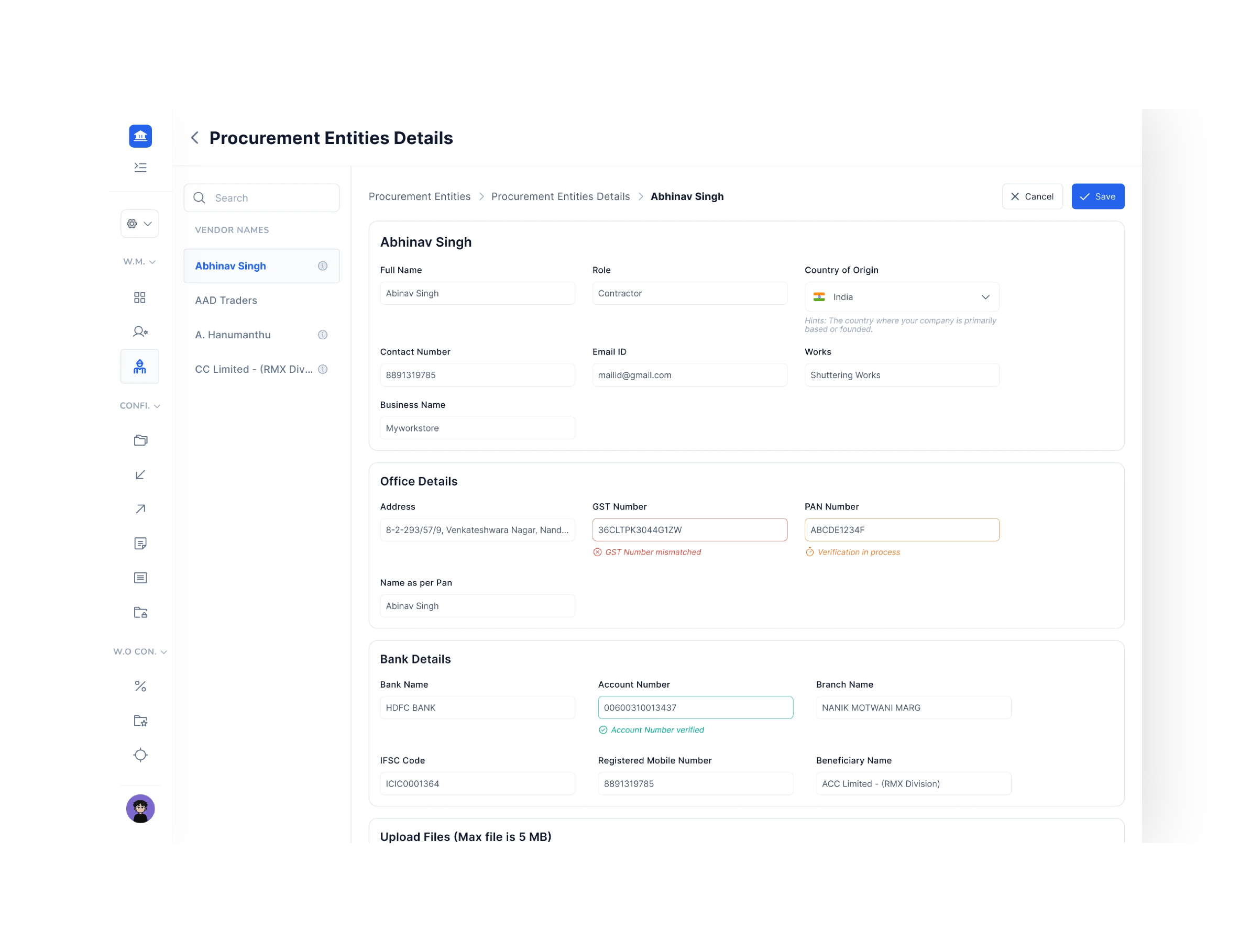Go back using the left chevron arrow
Viewport: 1251px width, 952px height.
coord(194,138)
